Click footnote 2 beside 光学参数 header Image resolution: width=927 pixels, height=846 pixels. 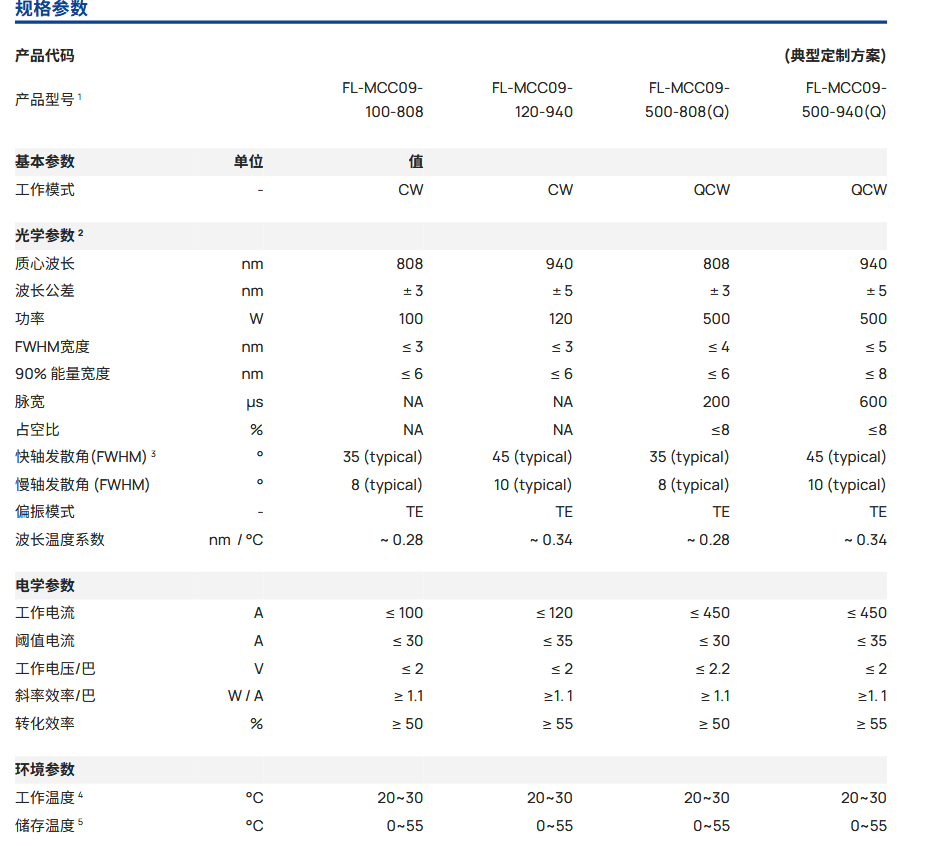coord(81,233)
